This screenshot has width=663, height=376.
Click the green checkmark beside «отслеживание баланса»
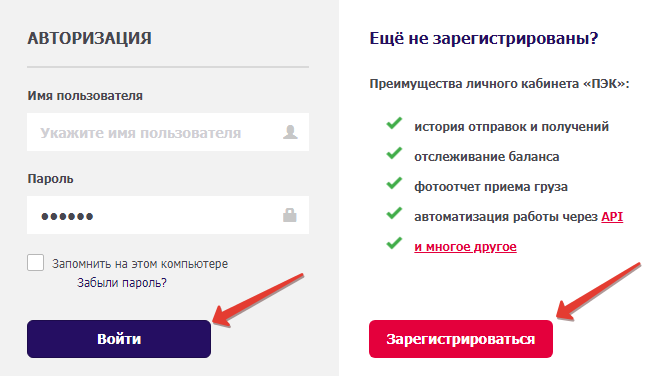pos(394,153)
